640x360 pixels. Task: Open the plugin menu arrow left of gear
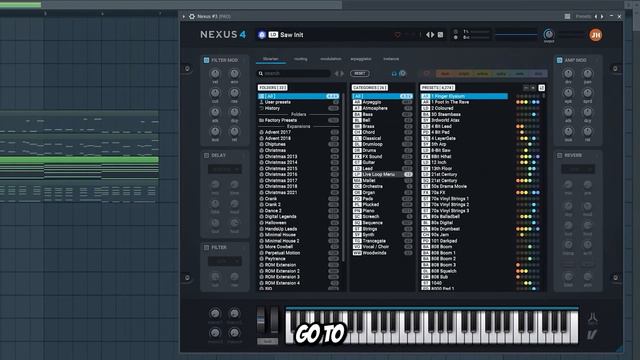point(184,16)
